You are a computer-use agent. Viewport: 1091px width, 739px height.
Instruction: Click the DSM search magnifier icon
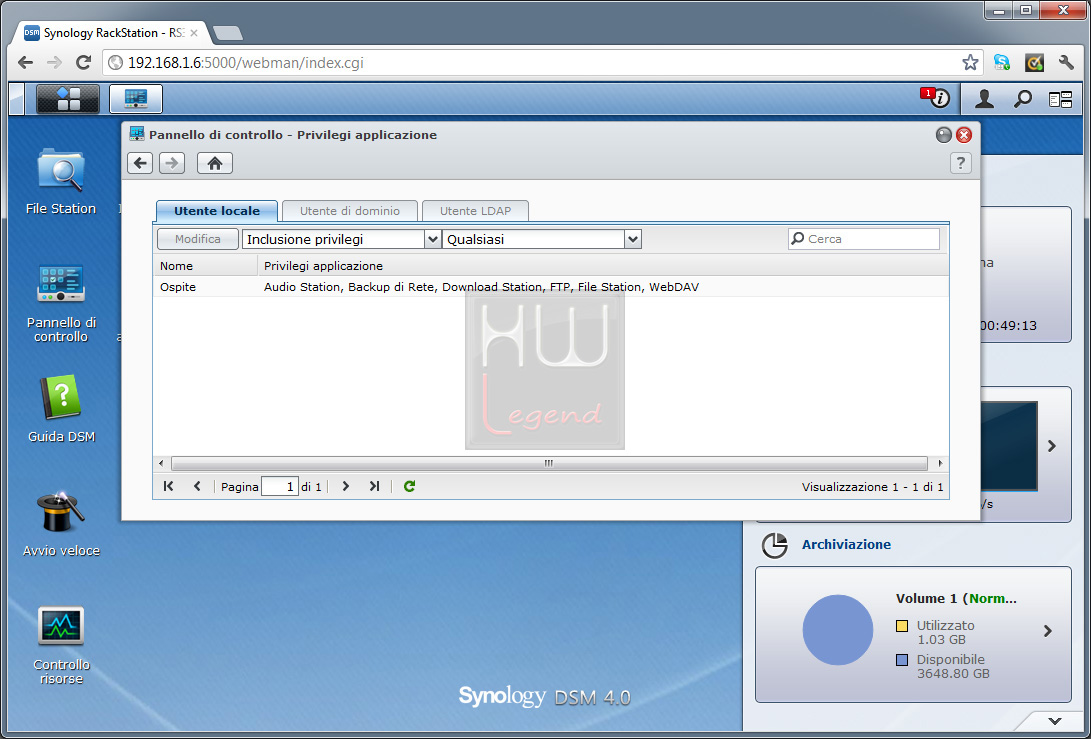1022,99
